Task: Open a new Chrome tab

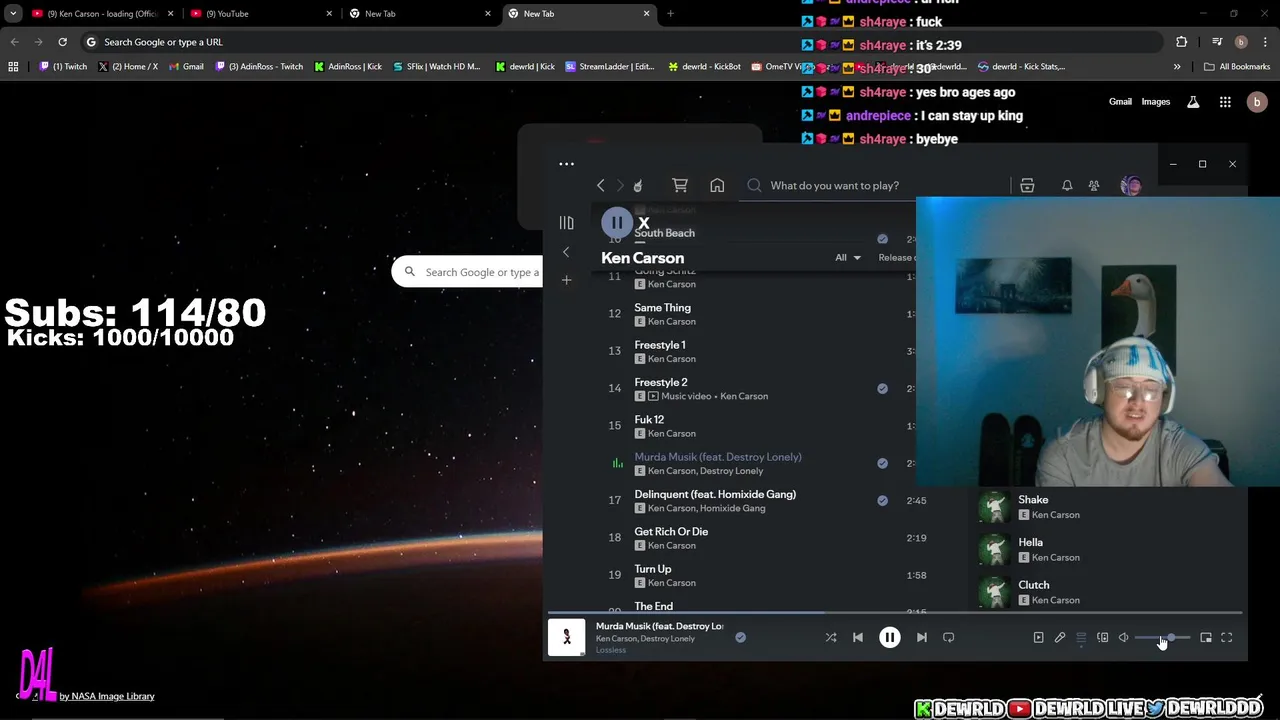Action: point(670,14)
